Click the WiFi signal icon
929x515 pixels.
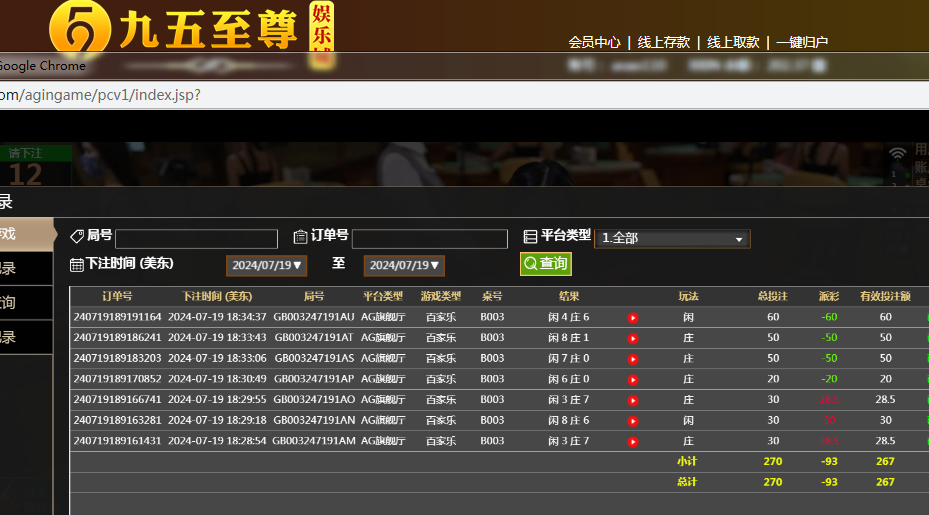point(897,154)
